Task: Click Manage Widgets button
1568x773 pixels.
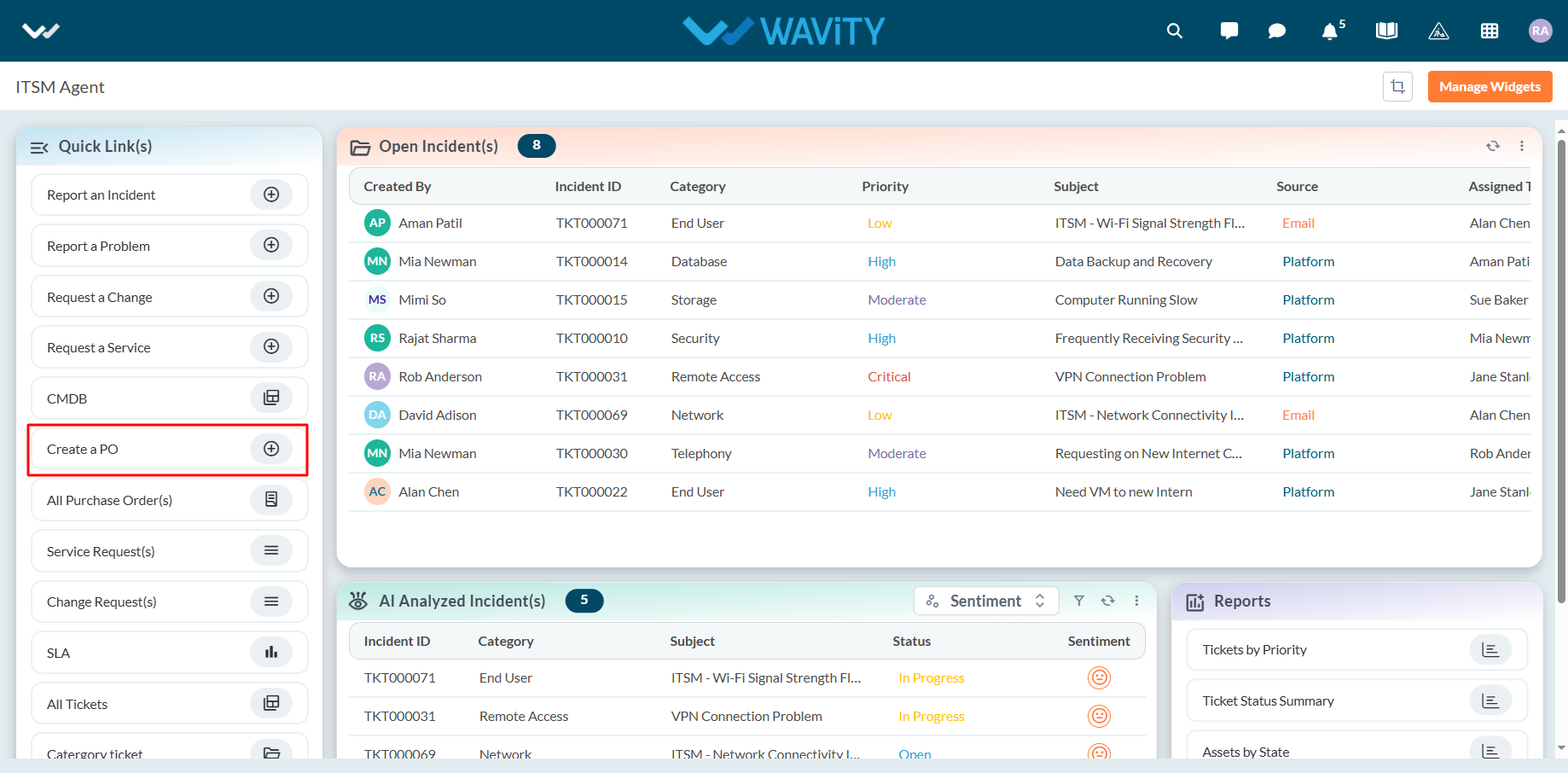Action: tap(1490, 86)
